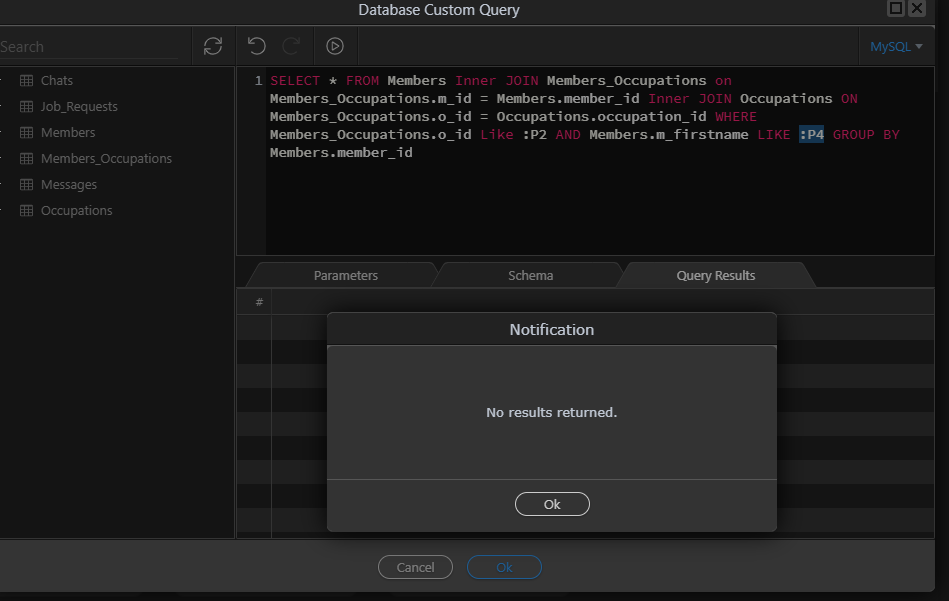Click the Job_Requests table grid icon
949x601 pixels.
coord(27,107)
